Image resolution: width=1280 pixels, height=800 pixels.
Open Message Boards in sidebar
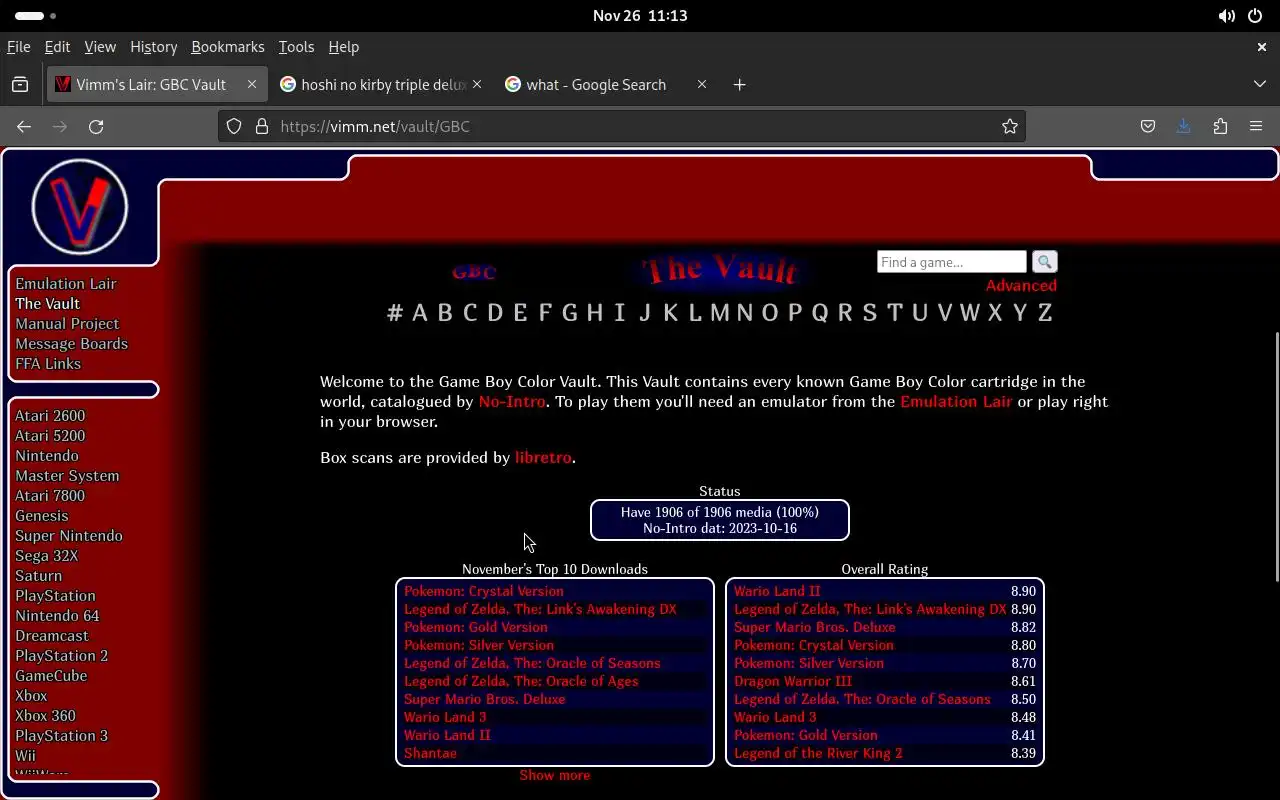click(x=72, y=344)
